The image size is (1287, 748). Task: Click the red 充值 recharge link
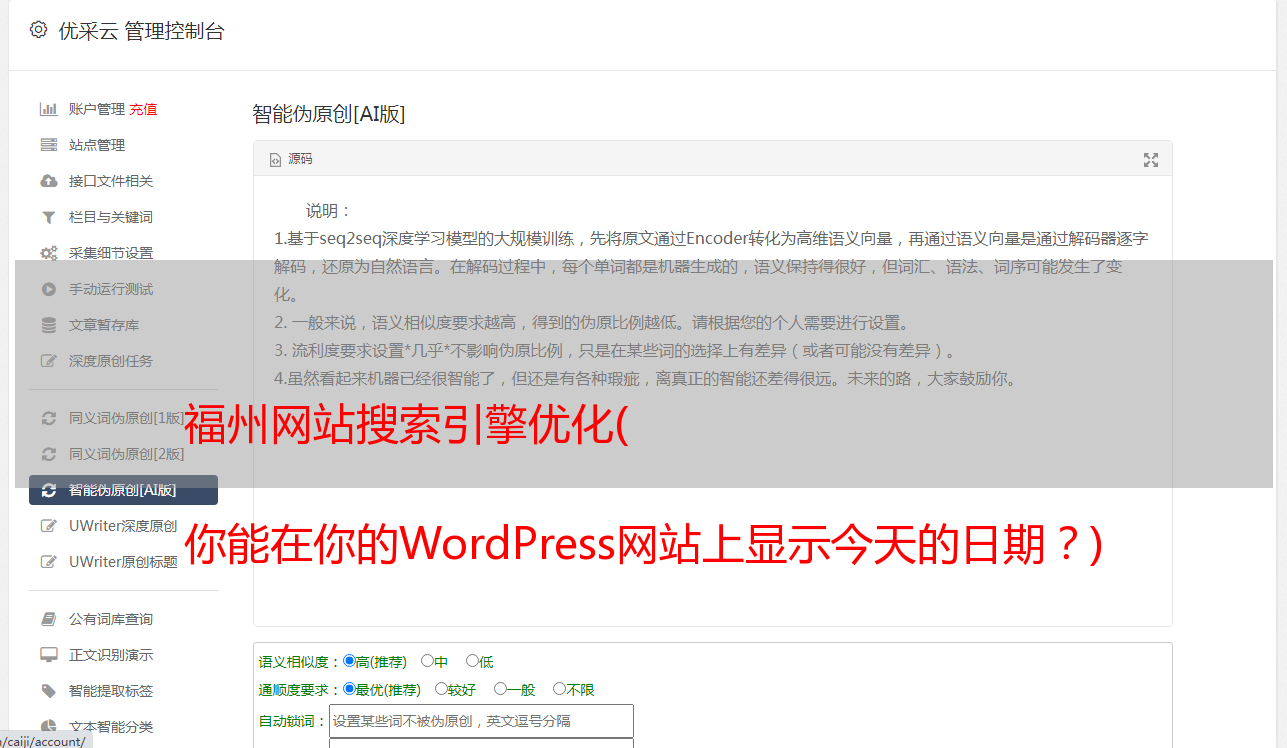[x=143, y=109]
